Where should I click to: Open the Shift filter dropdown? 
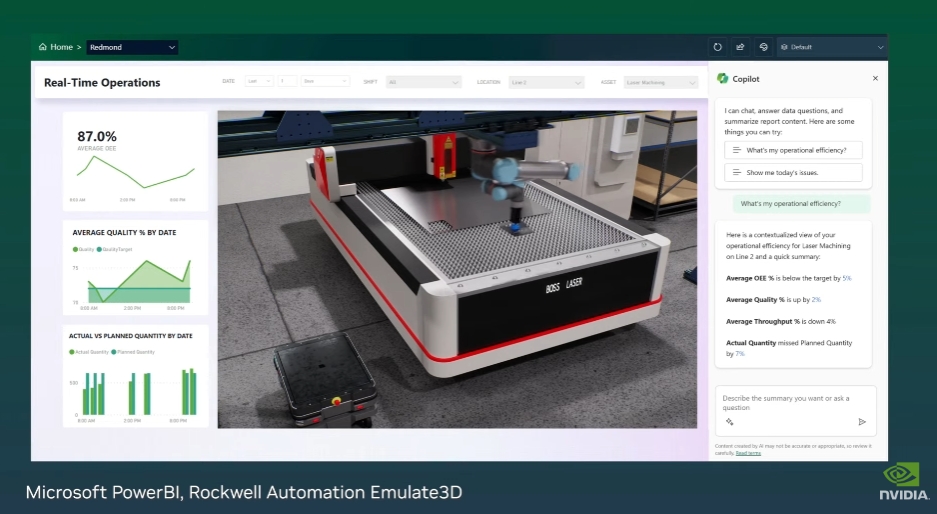click(423, 82)
